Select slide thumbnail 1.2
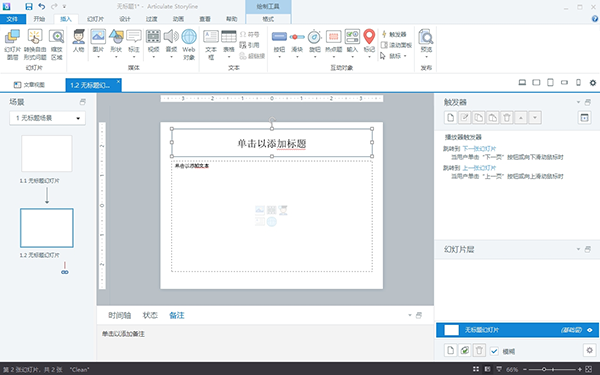The image size is (600, 375). pos(47,228)
